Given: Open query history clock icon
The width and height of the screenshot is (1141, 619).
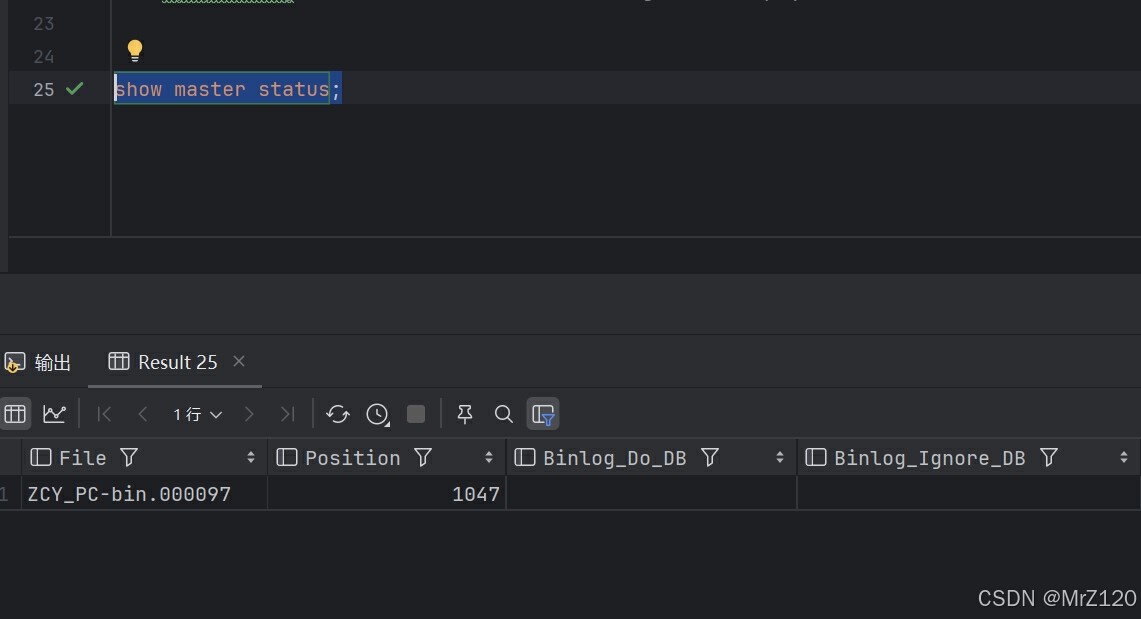Looking at the screenshot, I should [x=377, y=414].
